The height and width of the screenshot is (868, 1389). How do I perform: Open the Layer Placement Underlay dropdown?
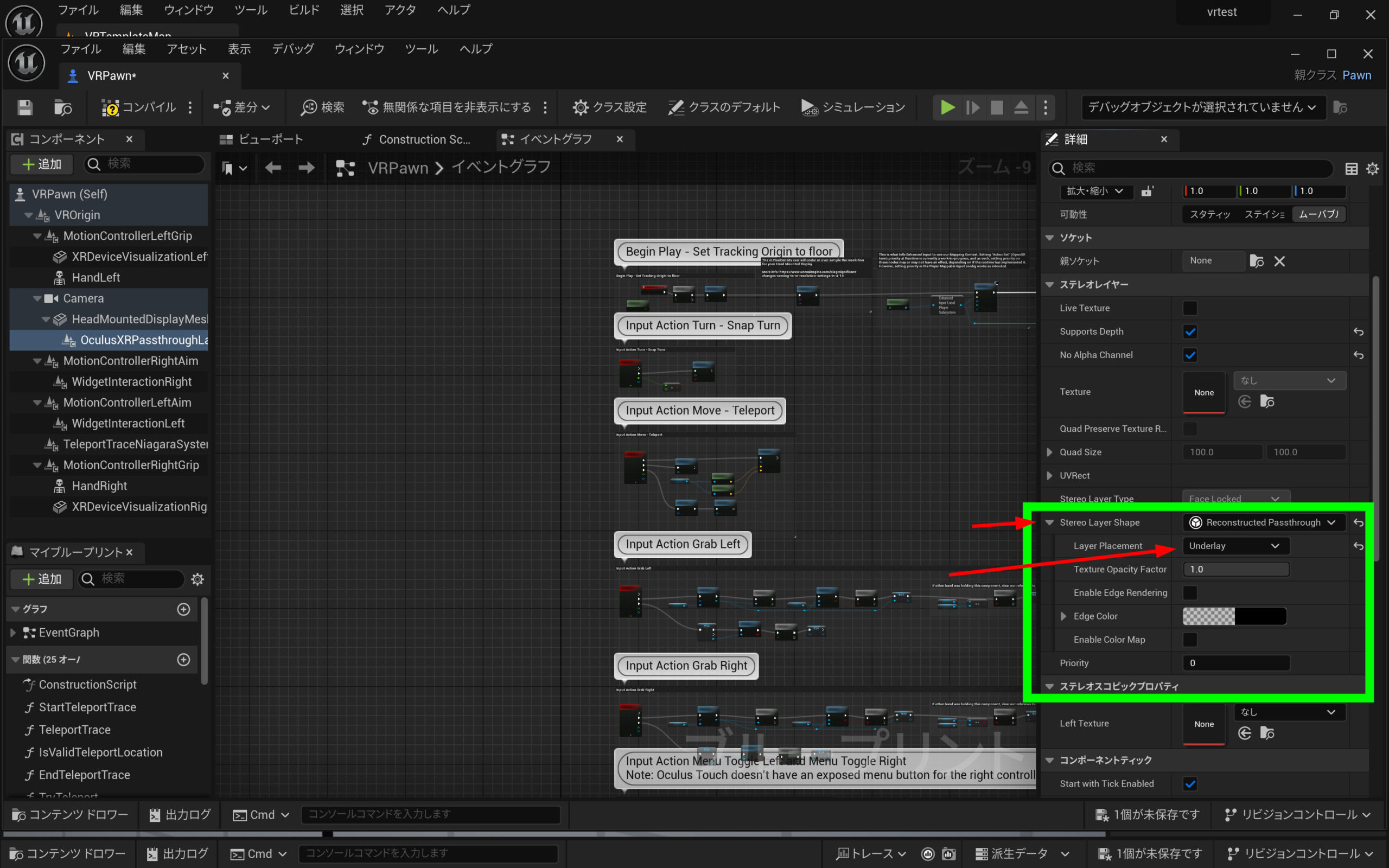coord(1234,546)
